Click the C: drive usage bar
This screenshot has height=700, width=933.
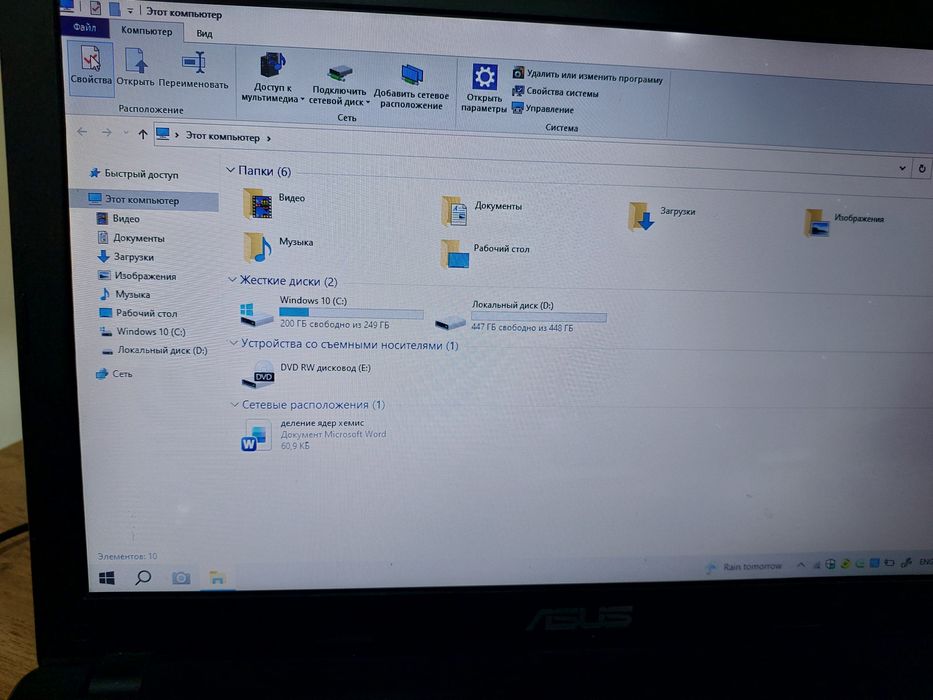(x=351, y=312)
